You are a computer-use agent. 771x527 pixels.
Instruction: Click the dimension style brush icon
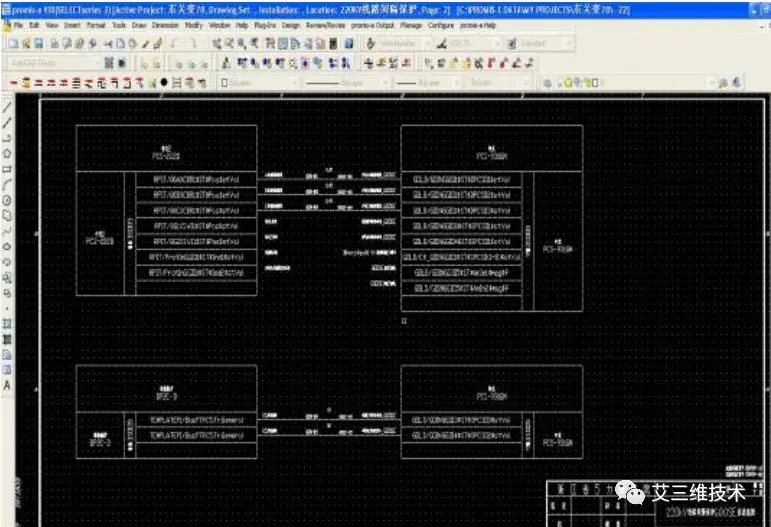tap(442, 44)
